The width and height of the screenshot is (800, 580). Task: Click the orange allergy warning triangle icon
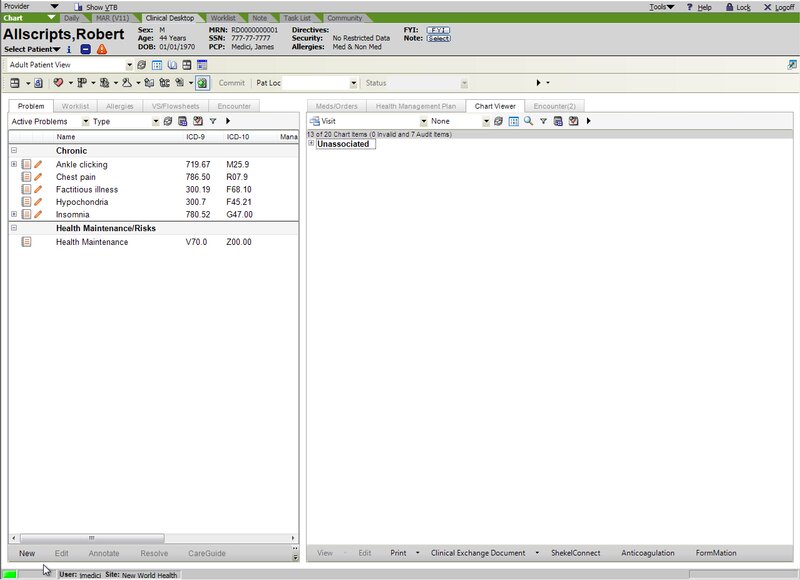click(x=102, y=49)
